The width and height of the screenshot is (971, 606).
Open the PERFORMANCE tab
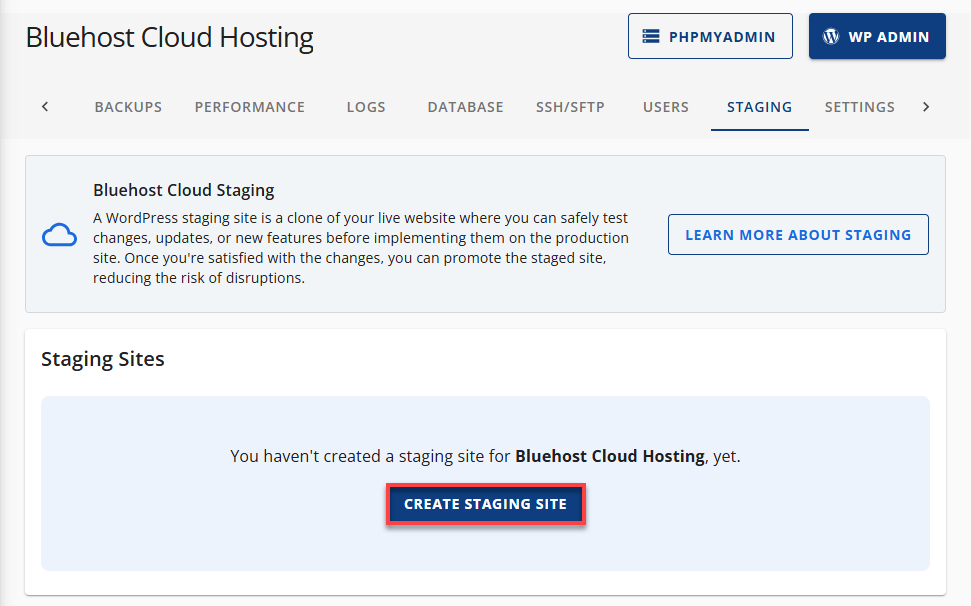tap(249, 107)
